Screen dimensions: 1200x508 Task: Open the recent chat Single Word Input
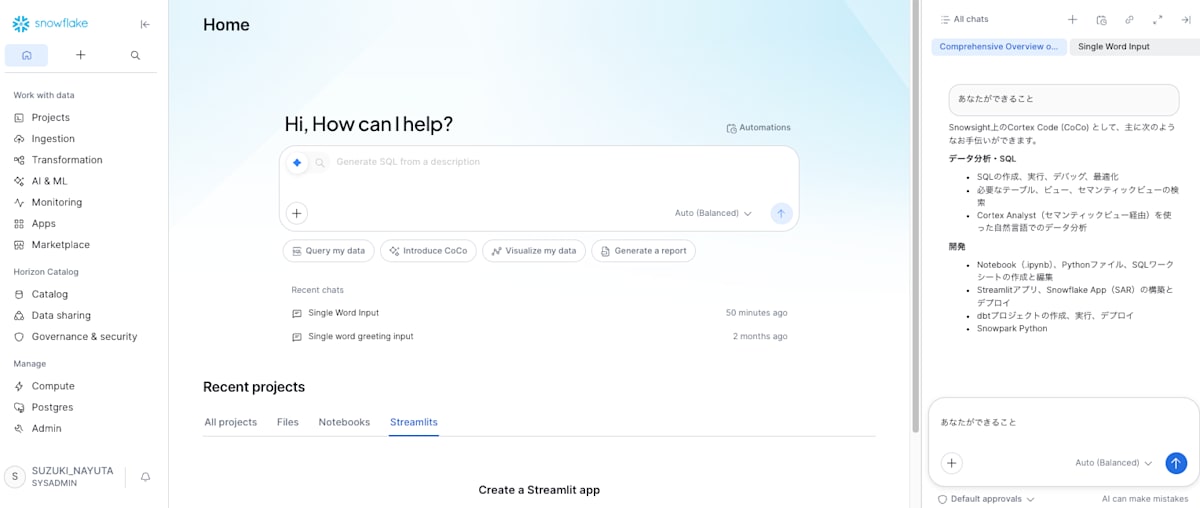[343, 313]
